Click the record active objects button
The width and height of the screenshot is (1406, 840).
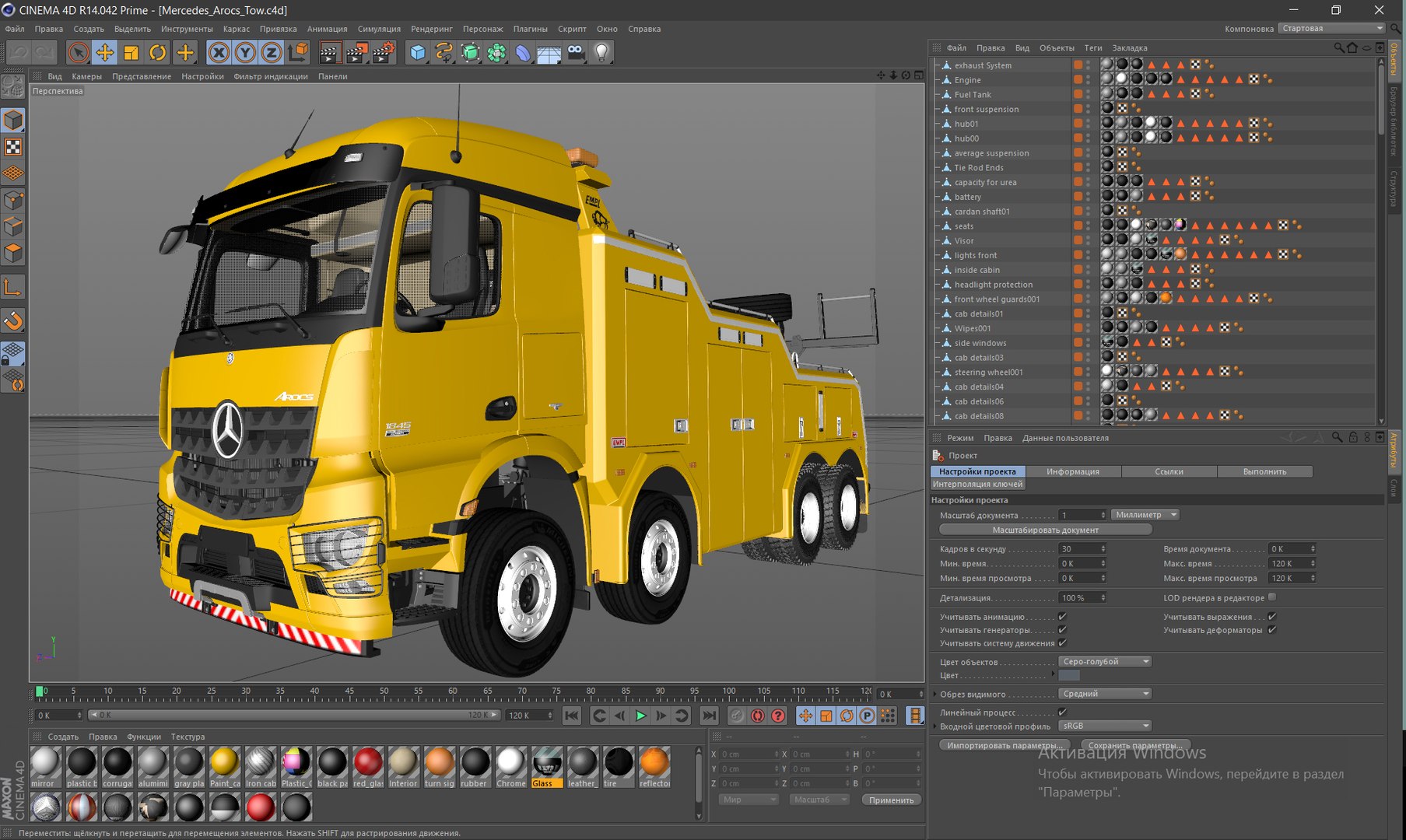[737, 716]
